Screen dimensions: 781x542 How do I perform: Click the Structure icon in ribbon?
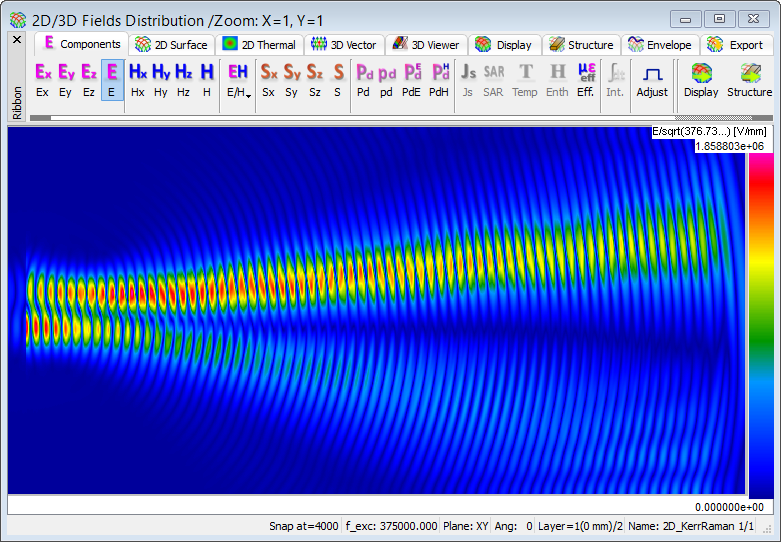[x=749, y=79]
